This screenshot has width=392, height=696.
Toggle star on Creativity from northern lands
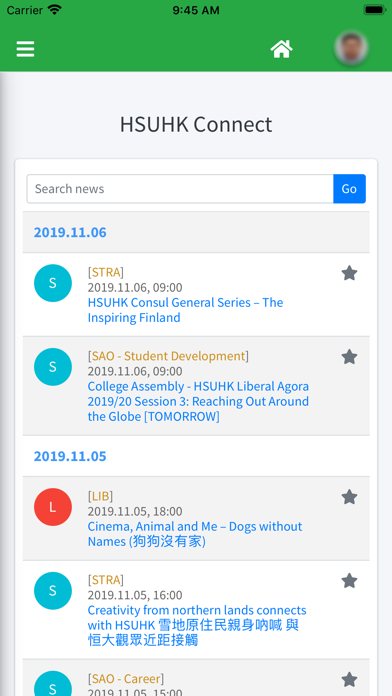[x=349, y=581]
